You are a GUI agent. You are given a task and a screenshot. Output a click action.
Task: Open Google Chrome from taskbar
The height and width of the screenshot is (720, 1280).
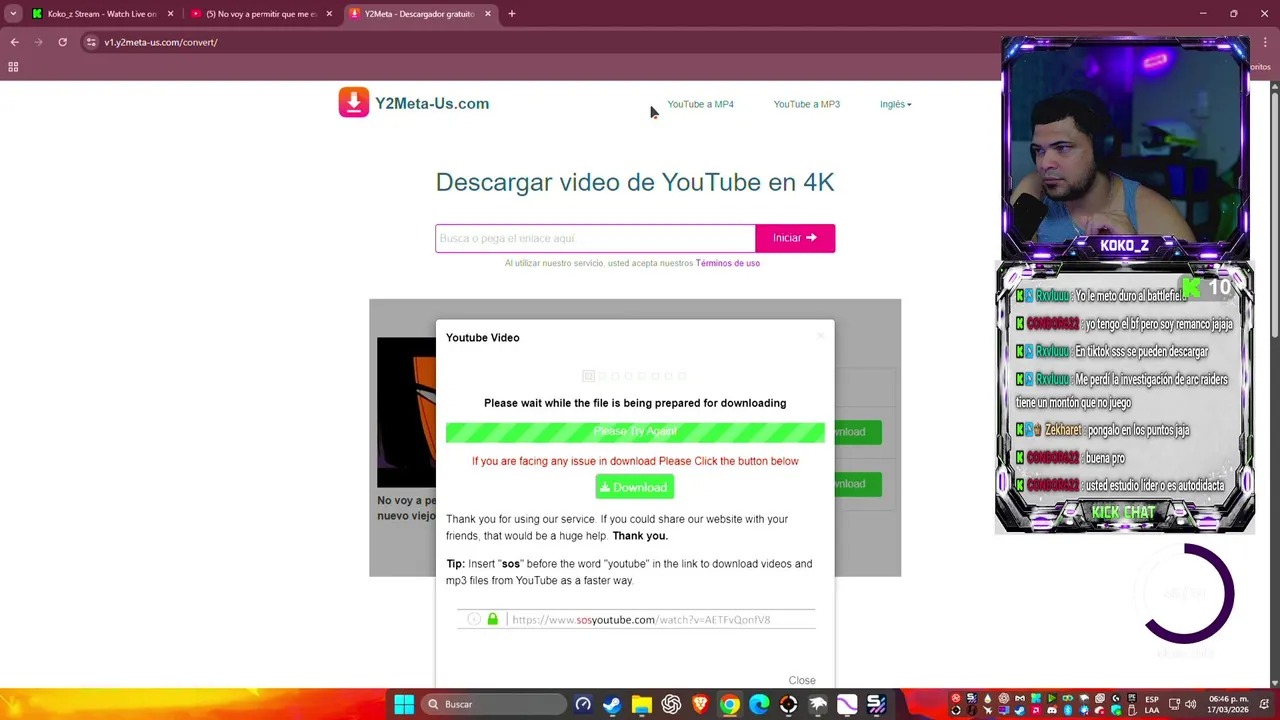[x=730, y=704]
